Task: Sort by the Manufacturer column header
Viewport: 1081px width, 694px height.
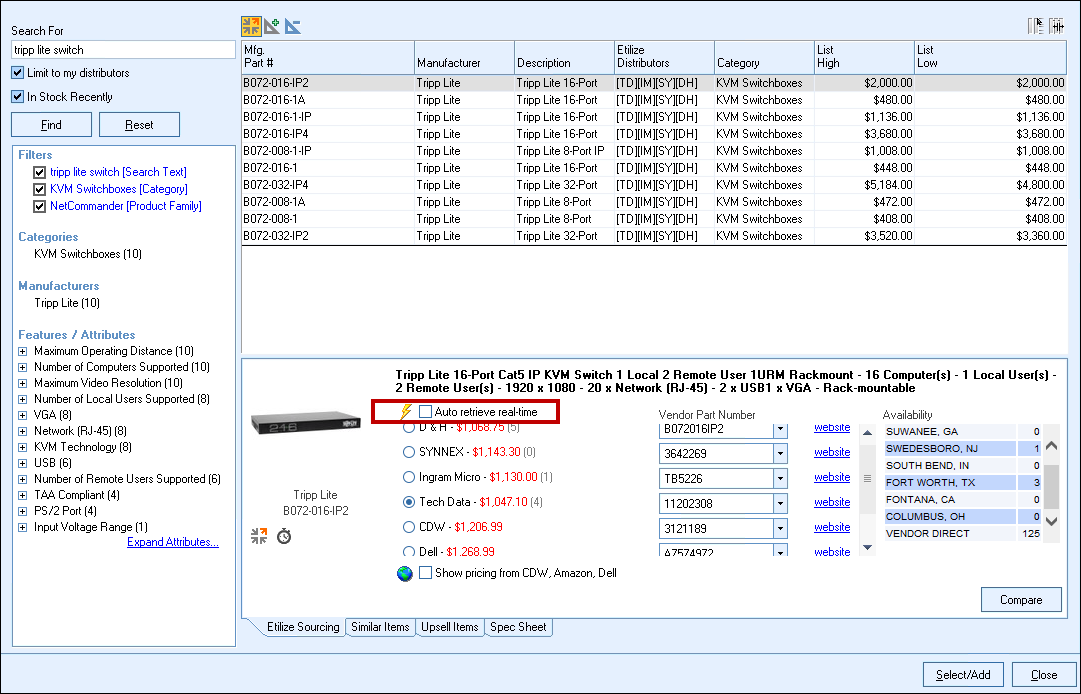Action: (x=464, y=57)
